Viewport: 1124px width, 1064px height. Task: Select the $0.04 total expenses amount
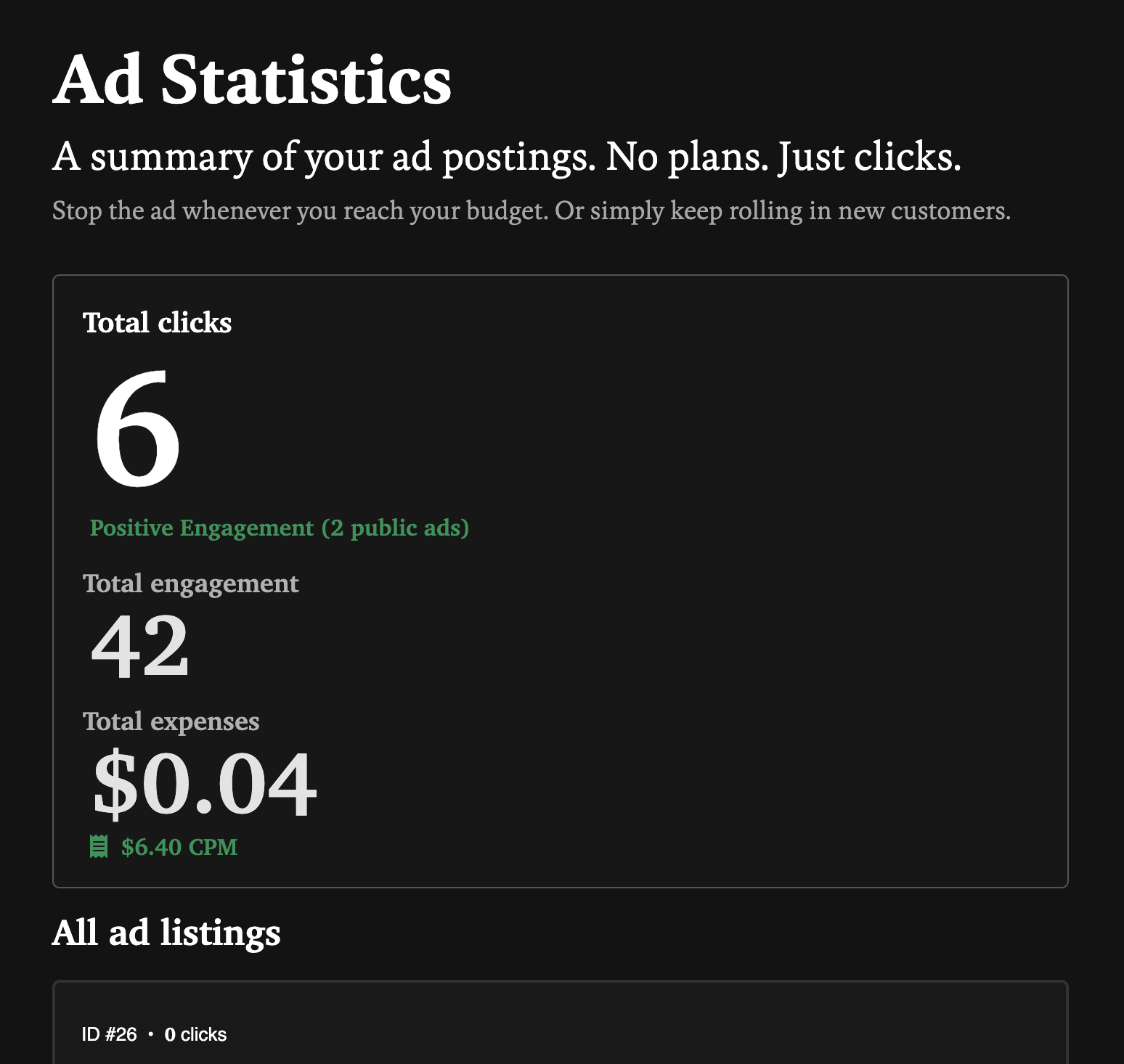click(205, 784)
